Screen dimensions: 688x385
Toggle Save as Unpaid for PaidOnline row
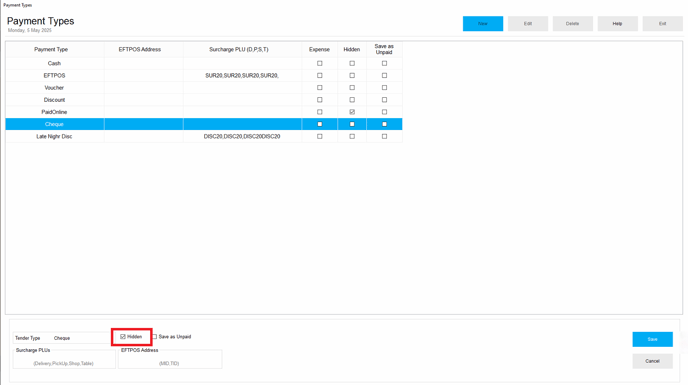coord(384,112)
